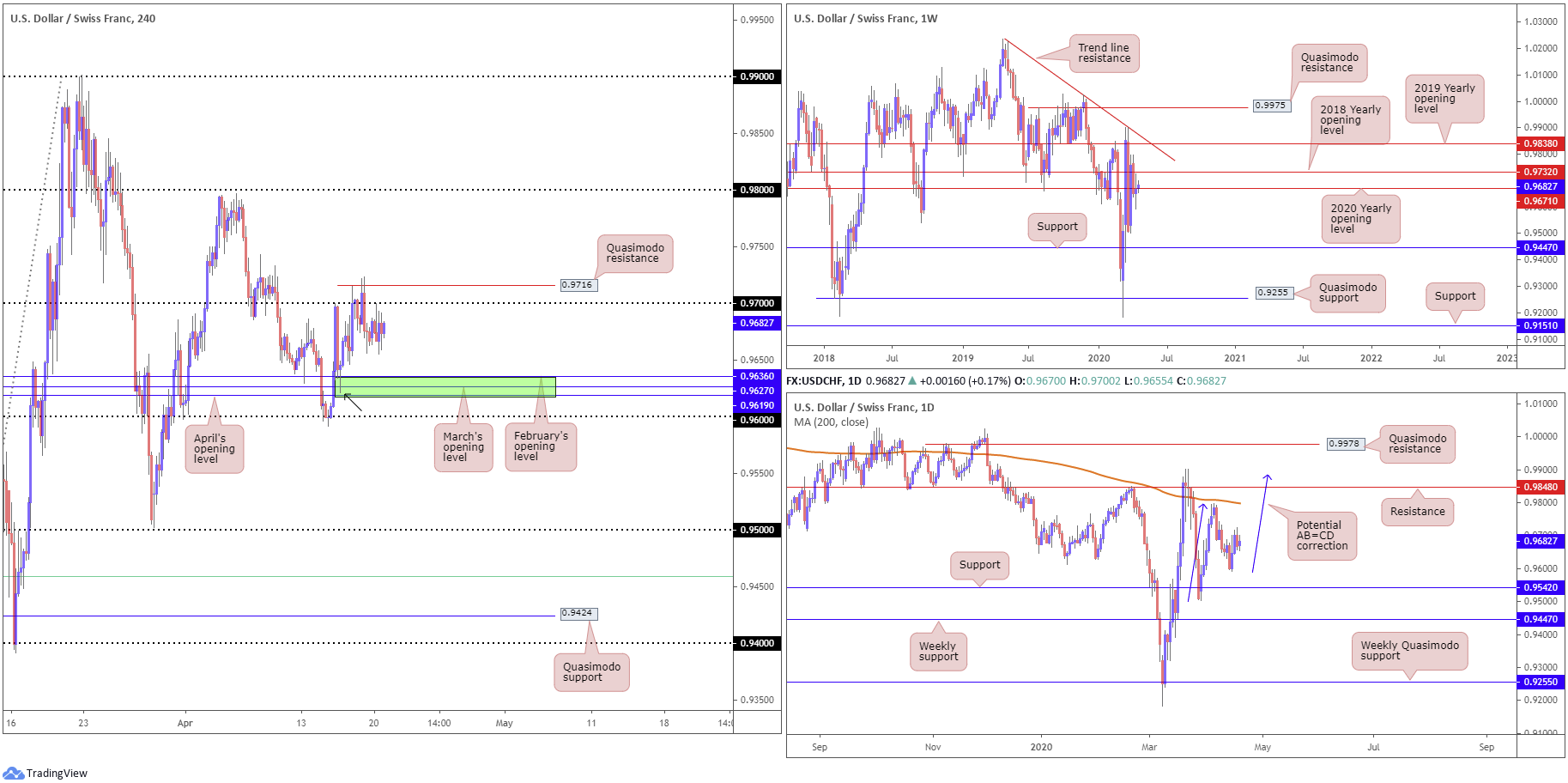Click the 0.92550 price tag
The height and width of the screenshot is (783, 1568).
[x=1541, y=682]
